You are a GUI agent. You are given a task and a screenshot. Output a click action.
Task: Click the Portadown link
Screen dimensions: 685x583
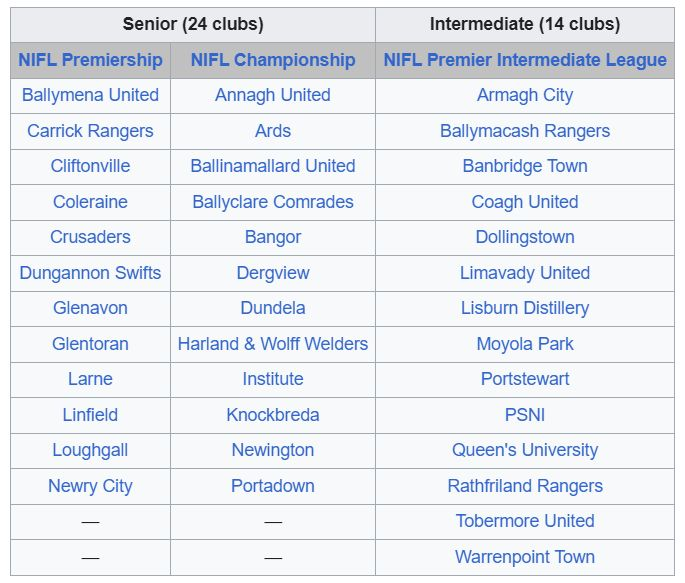coord(273,486)
